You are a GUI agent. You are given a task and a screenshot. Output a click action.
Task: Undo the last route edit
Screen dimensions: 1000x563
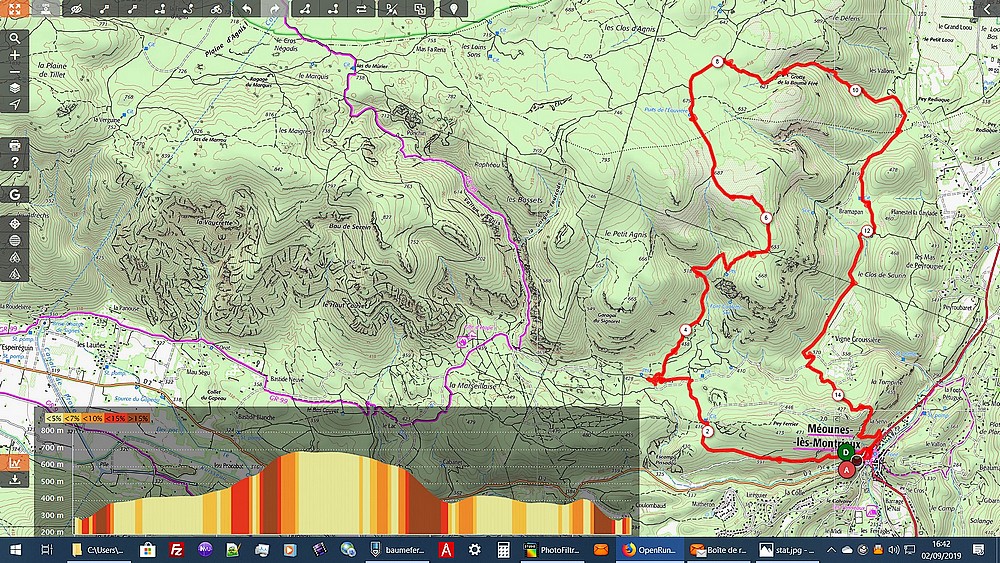[247, 9]
